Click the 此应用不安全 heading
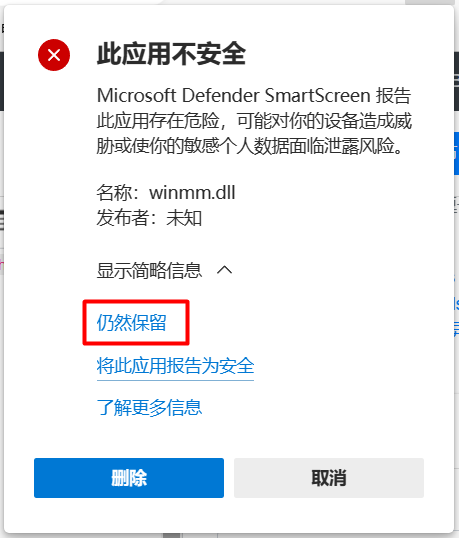The height and width of the screenshot is (538, 459). tap(171, 54)
